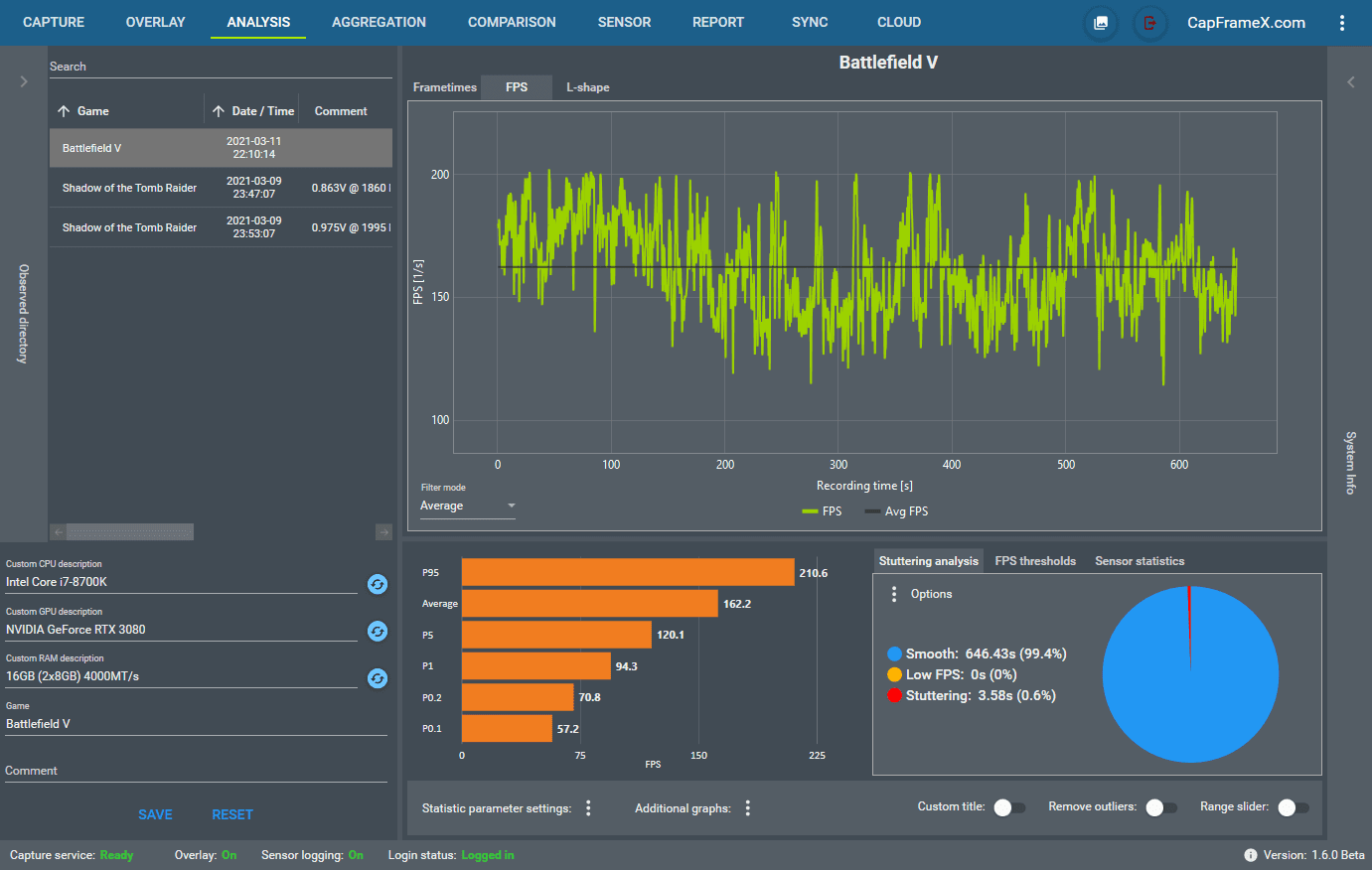Image resolution: width=1372 pixels, height=870 pixels.
Task: Toggle FPS series in the chart legend
Action: click(x=822, y=511)
